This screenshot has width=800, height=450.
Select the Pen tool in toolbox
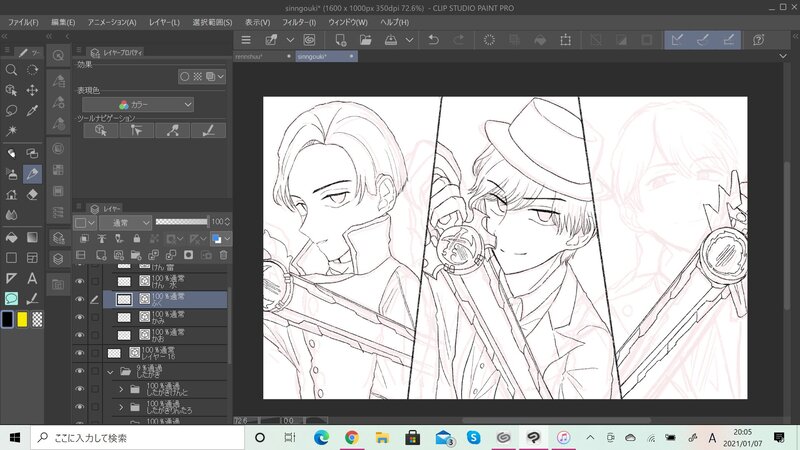(x=32, y=173)
